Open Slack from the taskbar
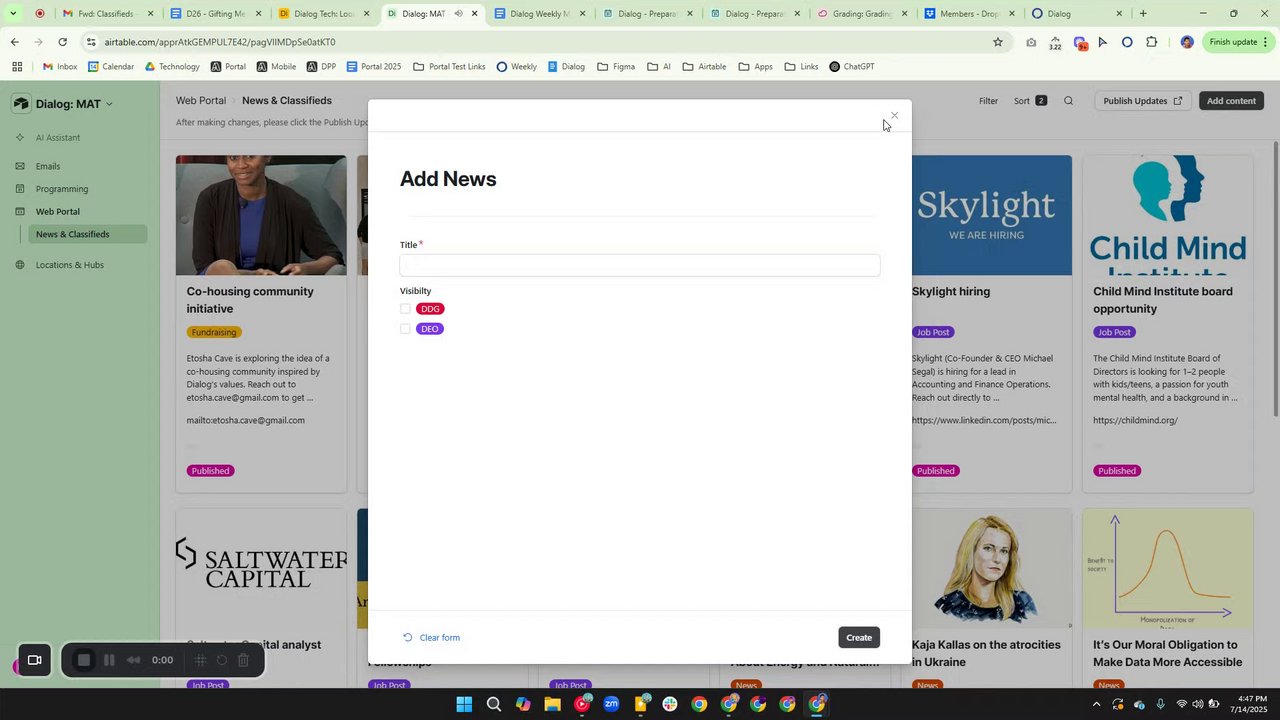This screenshot has height=720, width=1280. pyautogui.click(x=669, y=704)
